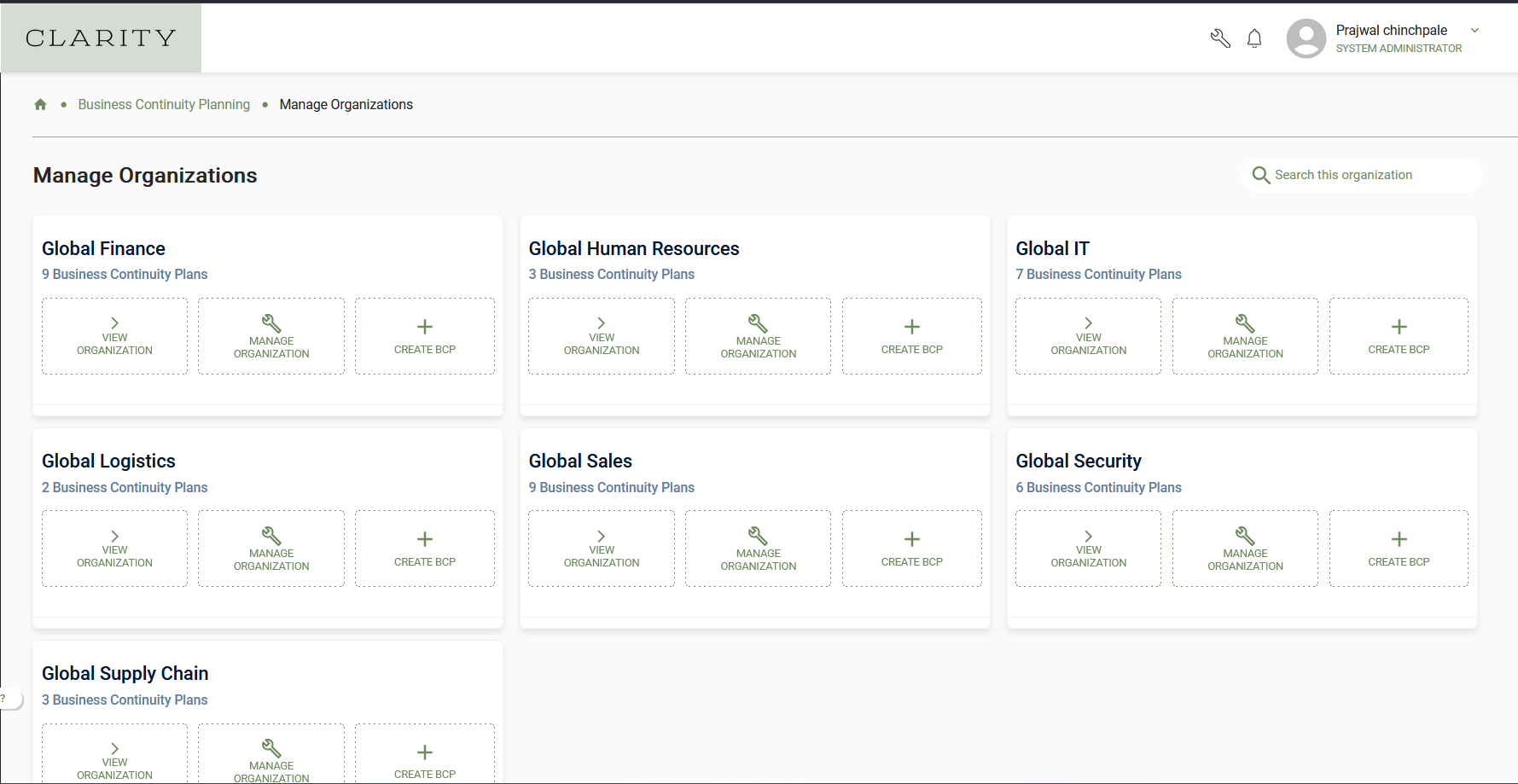Open the notifications bell icon
The image size is (1518, 784).
[1254, 38]
